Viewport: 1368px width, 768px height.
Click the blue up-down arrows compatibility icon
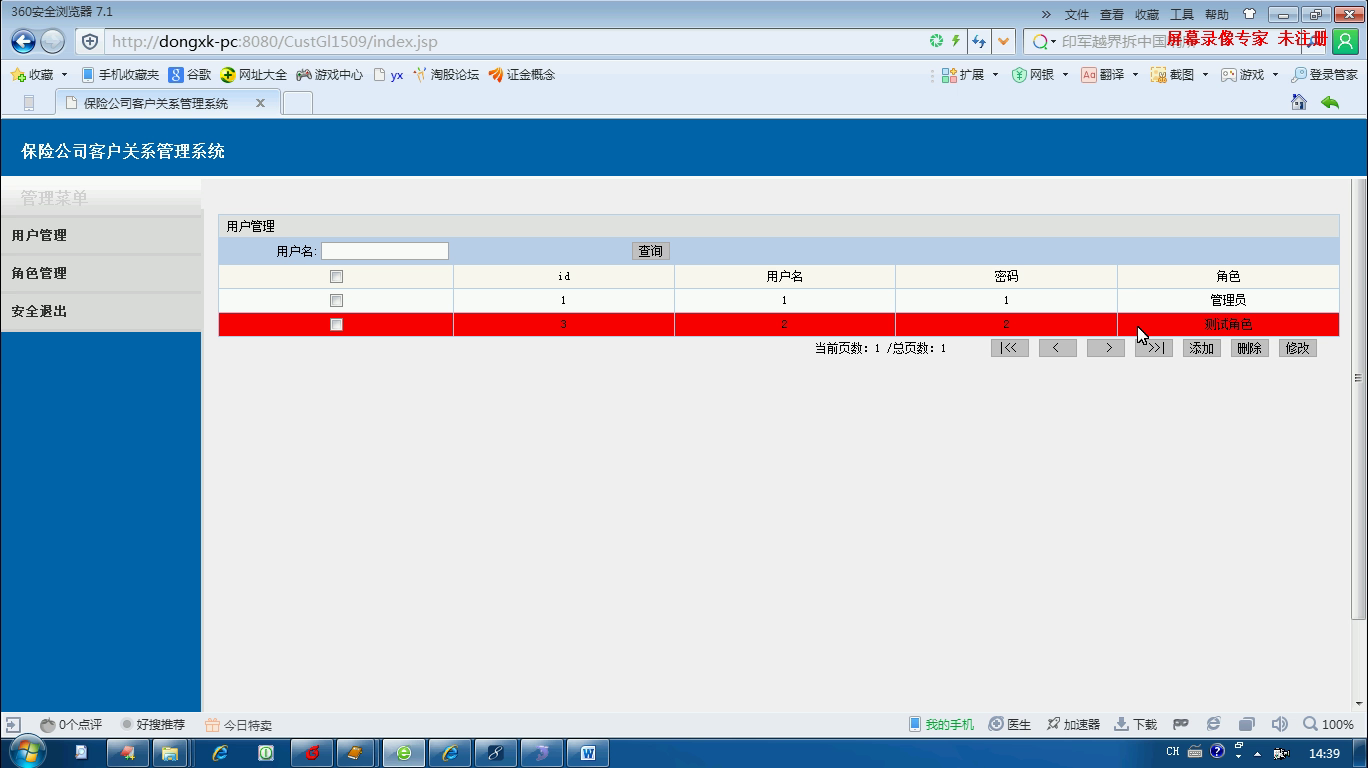[x=978, y=41]
